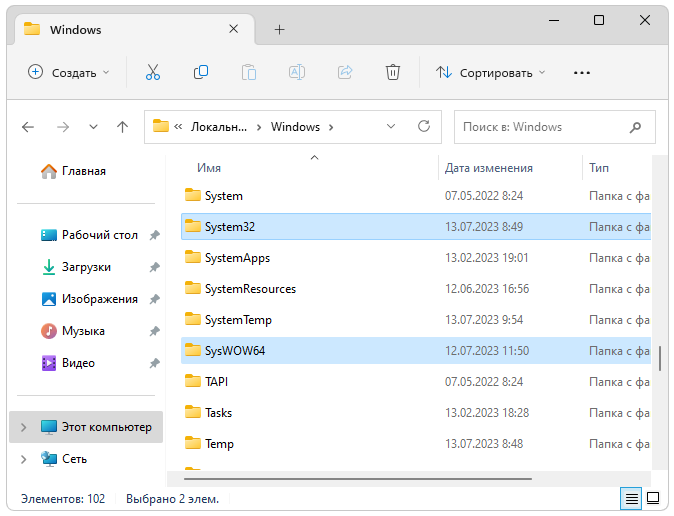Click the pin next to Рабочий стол

[154, 235]
